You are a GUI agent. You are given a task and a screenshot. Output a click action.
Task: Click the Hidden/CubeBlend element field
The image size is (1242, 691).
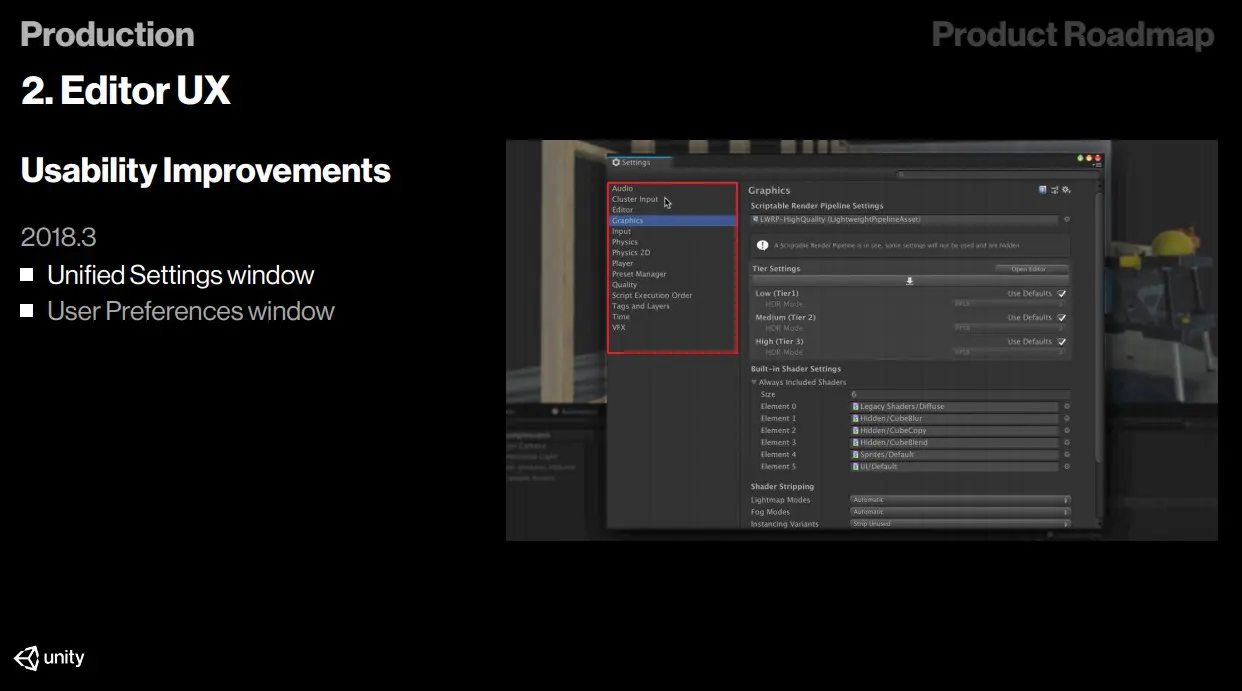(954, 442)
